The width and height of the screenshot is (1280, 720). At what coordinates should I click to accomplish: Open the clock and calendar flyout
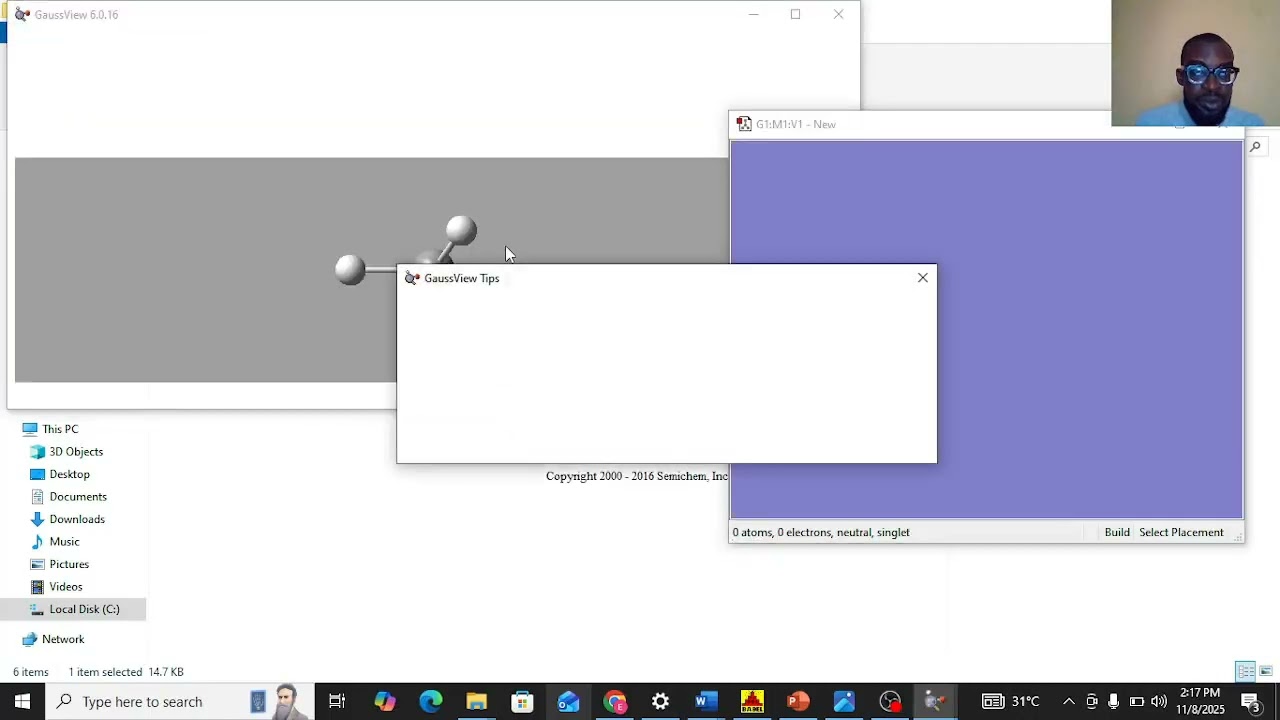(x=1201, y=701)
